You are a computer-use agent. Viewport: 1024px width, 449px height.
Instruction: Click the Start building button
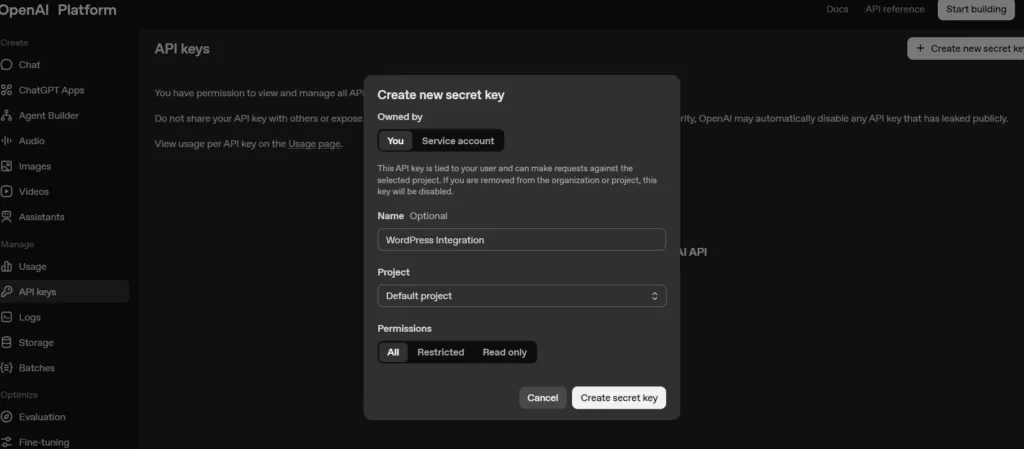click(x=976, y=9)
